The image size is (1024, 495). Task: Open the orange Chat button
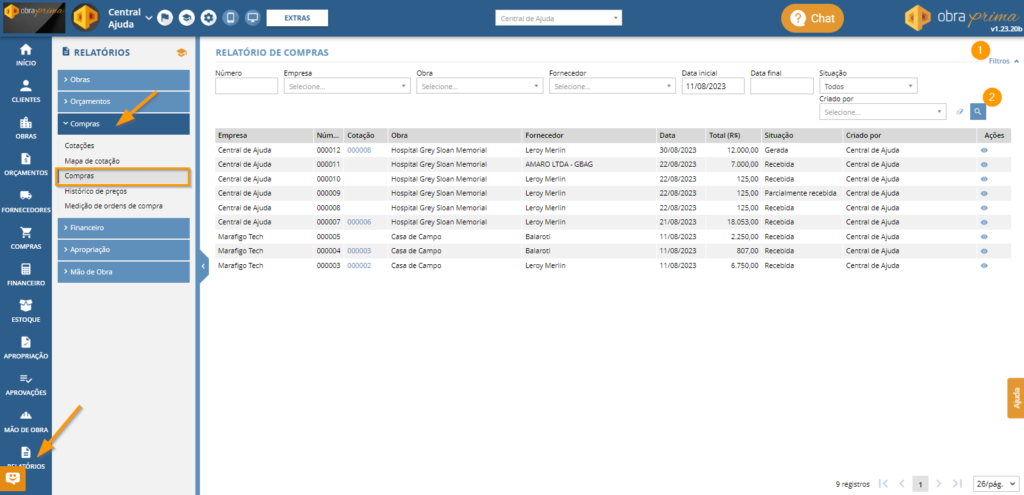click(x=812, y=18)
